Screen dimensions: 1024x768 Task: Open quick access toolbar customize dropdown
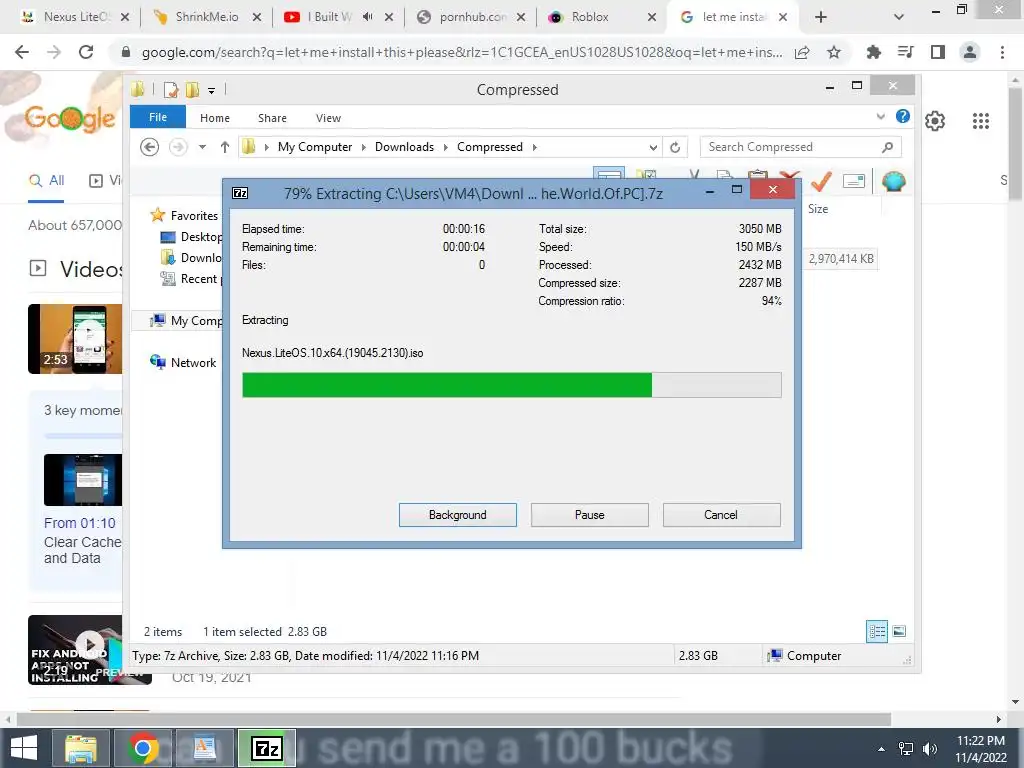tap(212, 90)
